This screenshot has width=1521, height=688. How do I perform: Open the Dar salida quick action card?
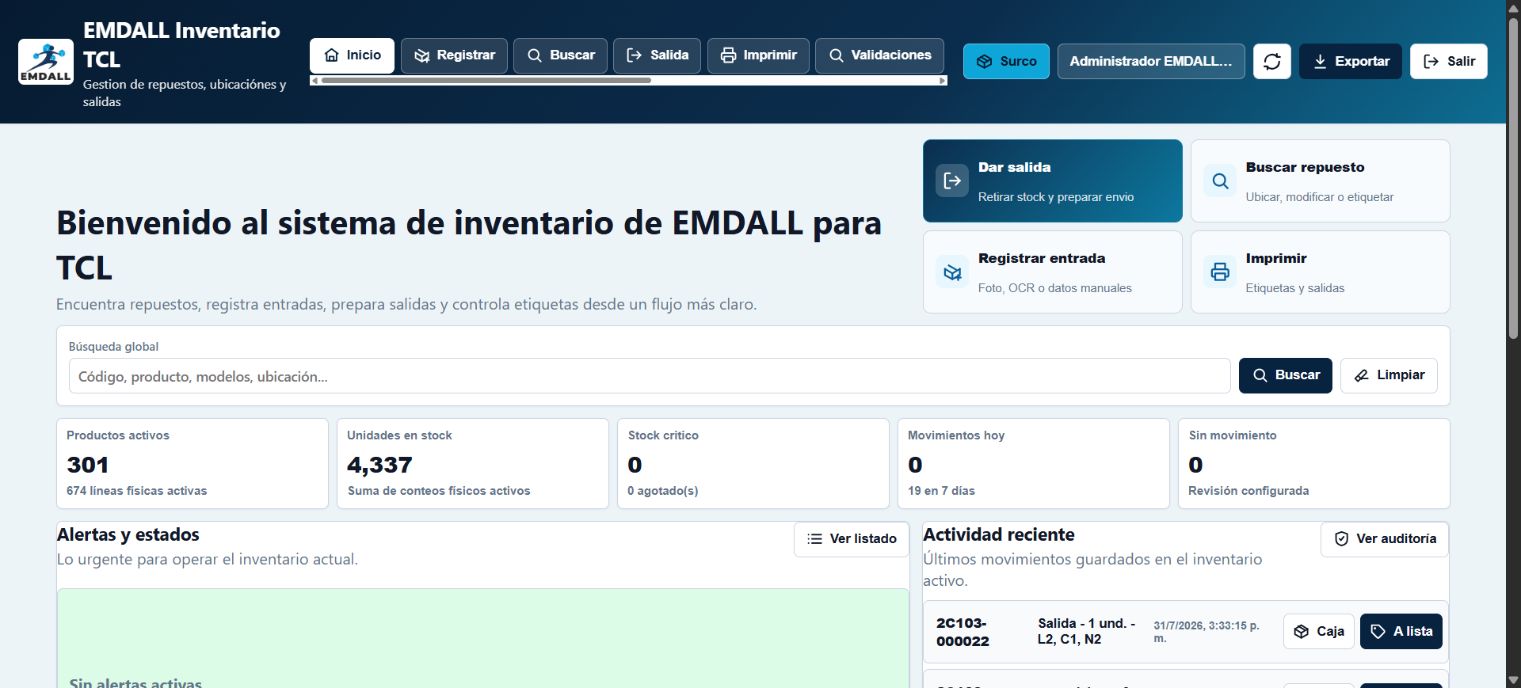tap(1052, 181)
